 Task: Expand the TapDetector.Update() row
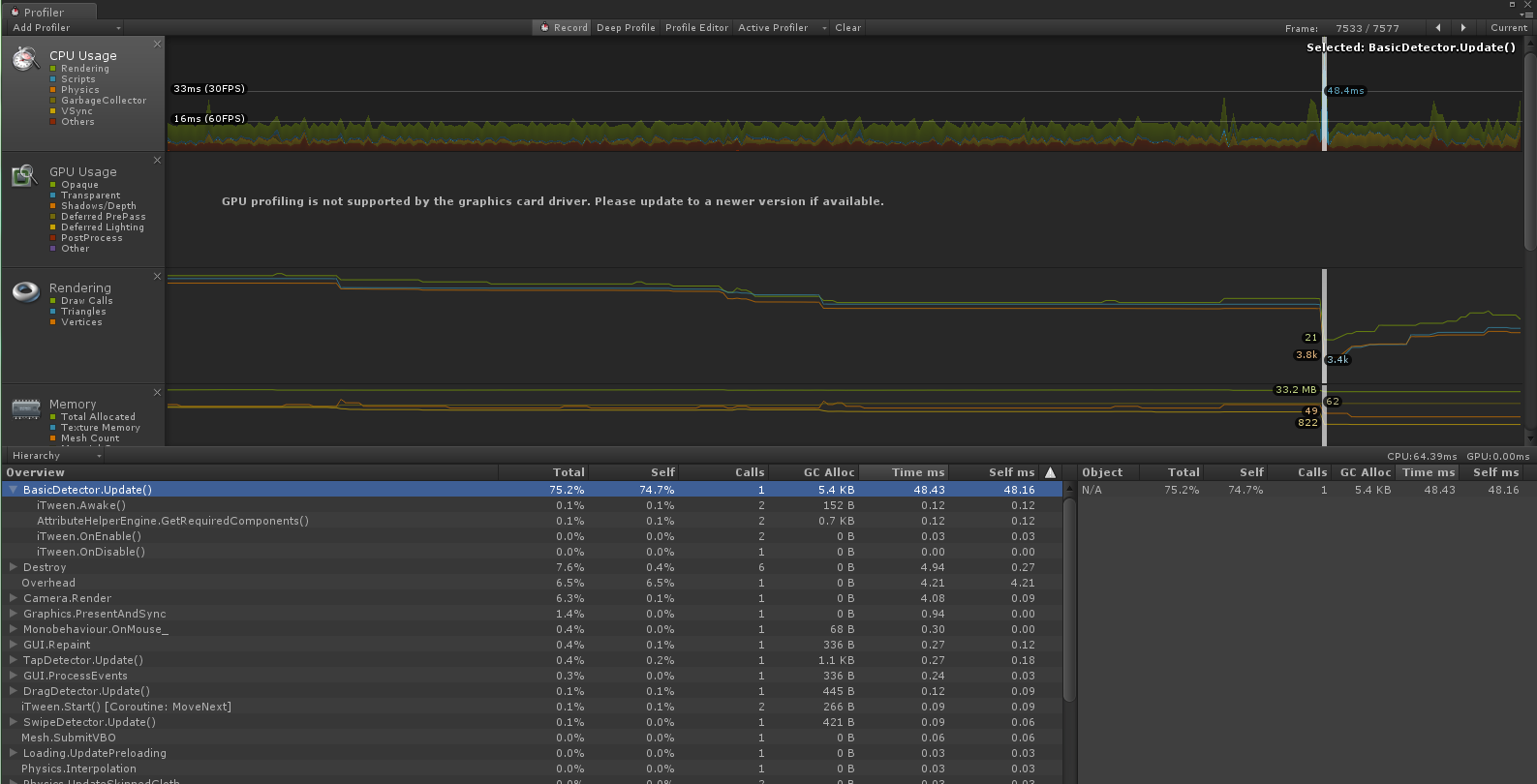(x=14, y=660)
